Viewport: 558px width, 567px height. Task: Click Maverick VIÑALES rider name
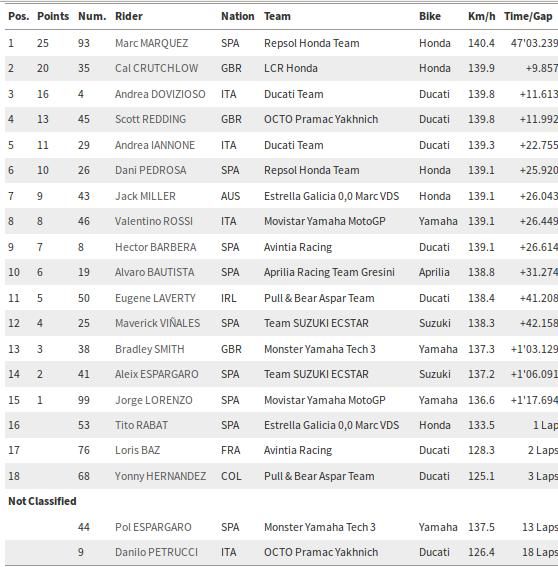157,323
